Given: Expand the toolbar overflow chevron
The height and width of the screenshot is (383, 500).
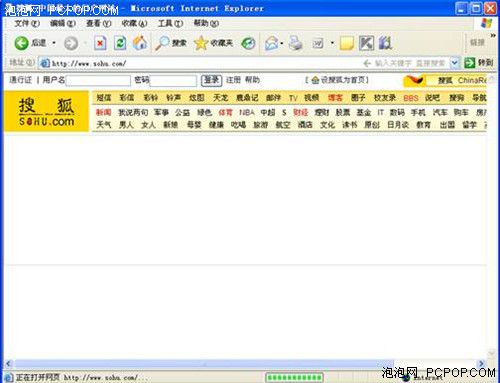Looking at the screenshot, I should tap(493, 35).
